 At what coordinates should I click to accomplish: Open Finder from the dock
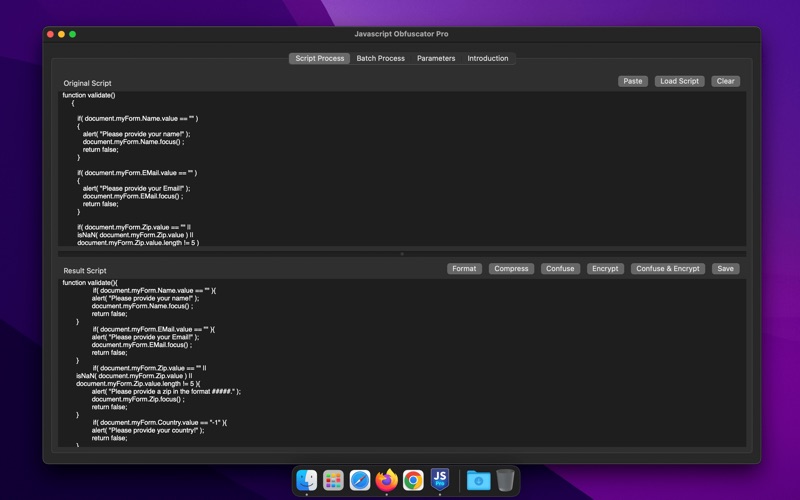(x=307, y=481)
